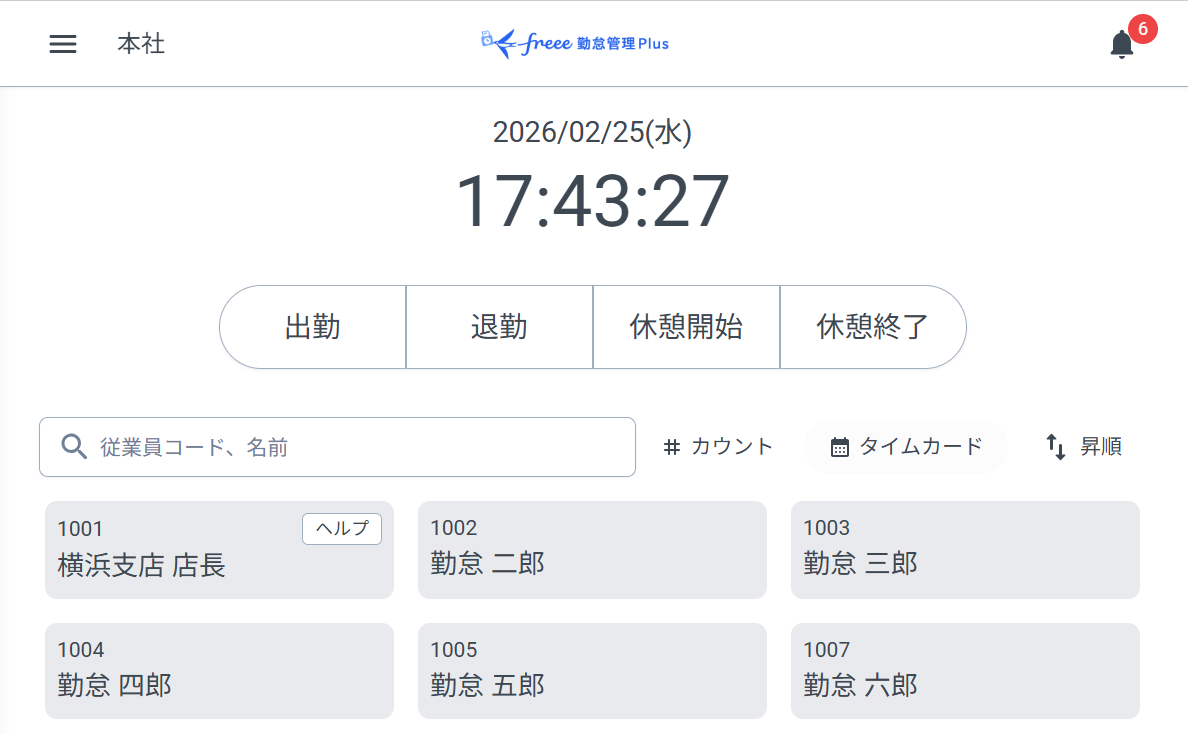Toggle the カウント option

tap(717, 446)
